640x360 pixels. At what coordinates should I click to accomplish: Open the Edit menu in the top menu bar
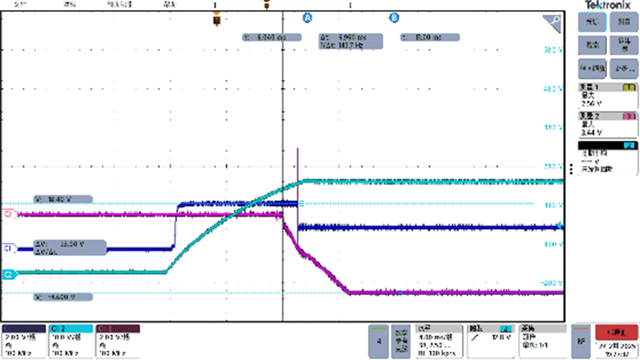(x=70, y=4)
